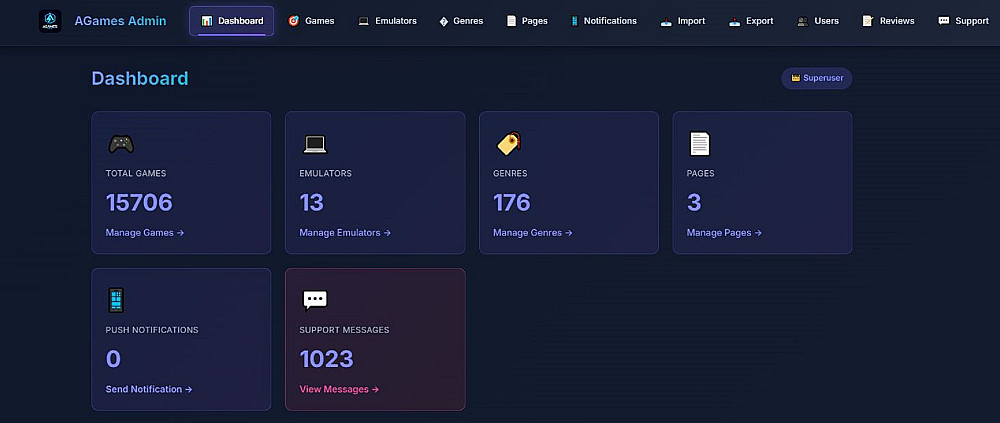Click the TOTAL GAMES card label
This screenshot has width=1000, height=423.
tap(136, 173)
